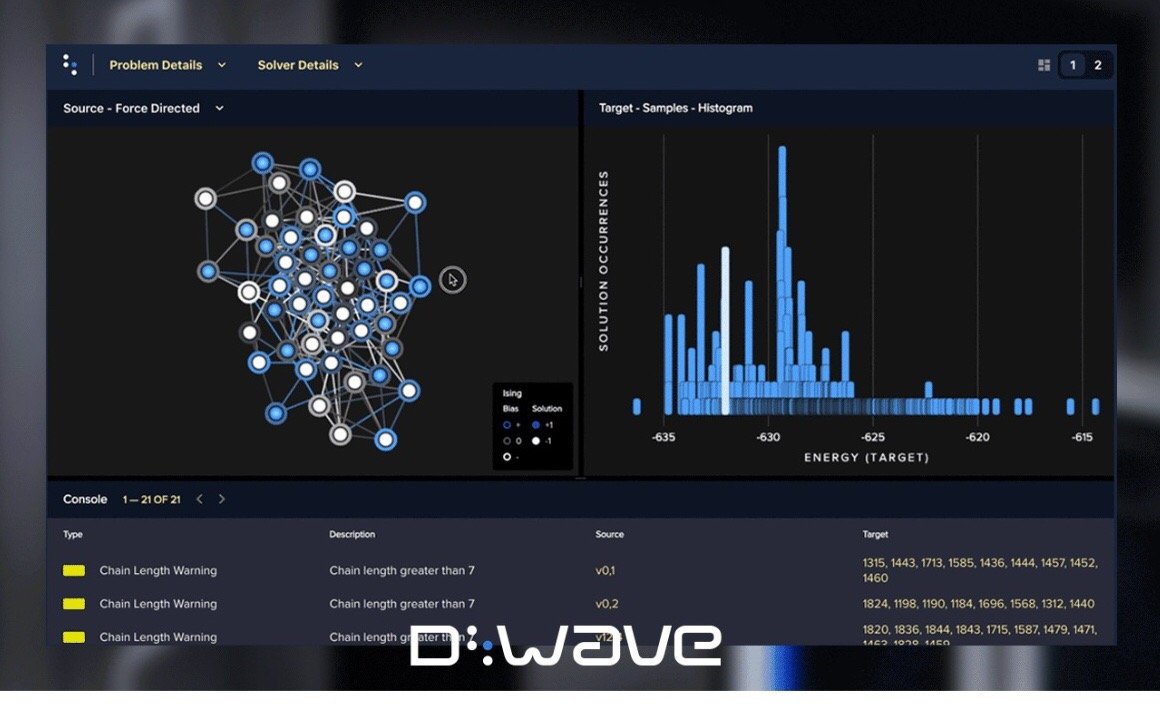Go to previous console page

[x=199, y=499]
